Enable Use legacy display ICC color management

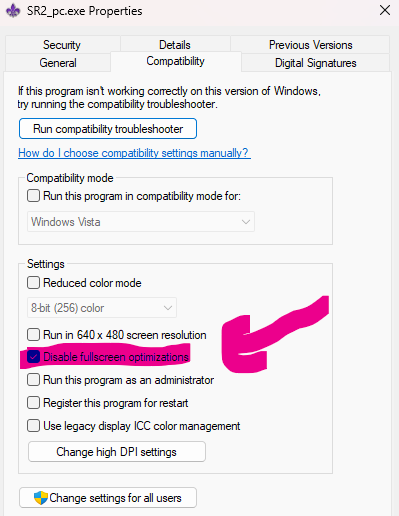(33, 426)
